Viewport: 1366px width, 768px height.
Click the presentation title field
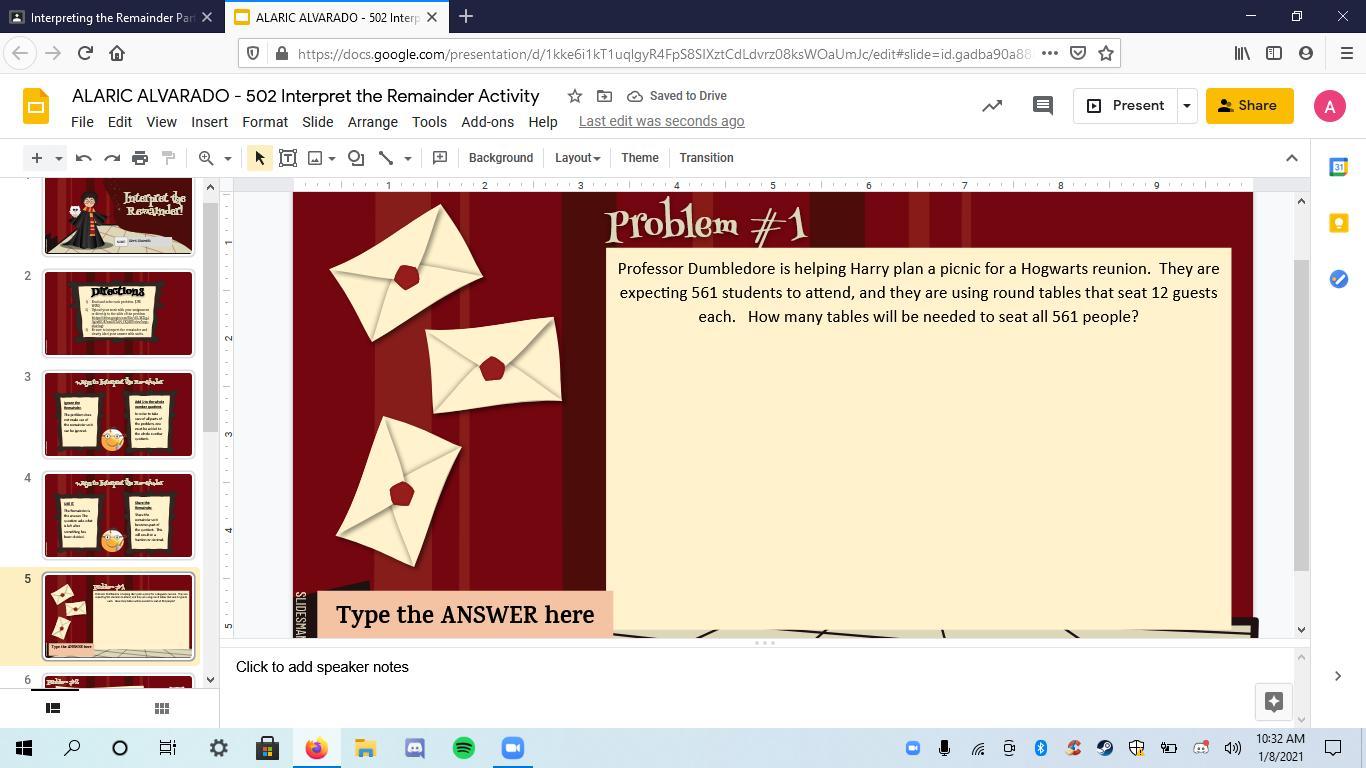[x=306, y=96]
